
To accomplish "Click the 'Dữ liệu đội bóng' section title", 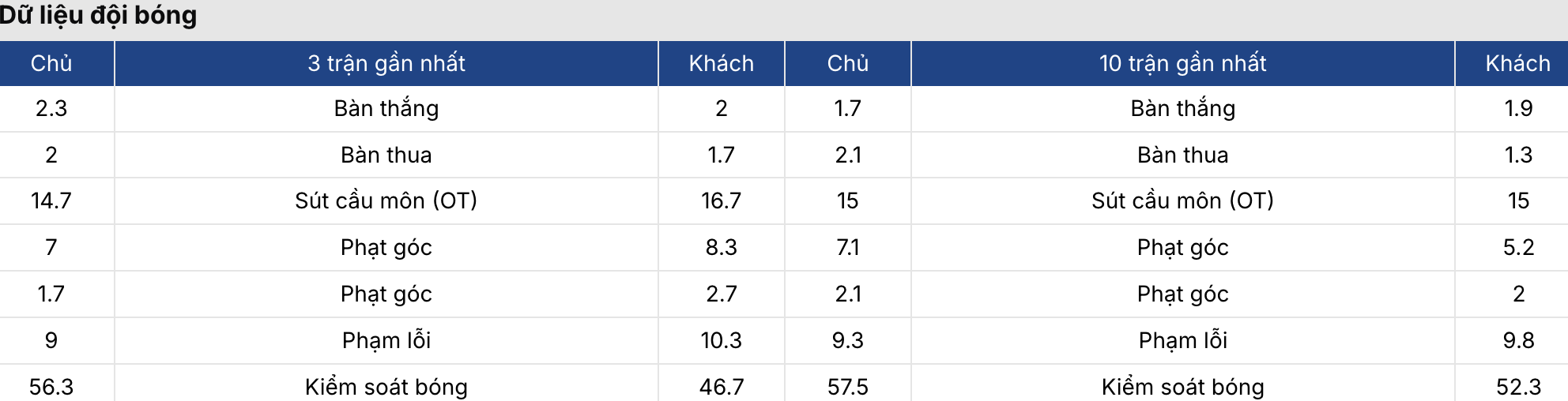I will pyautogui.click(x=98, y=15).
